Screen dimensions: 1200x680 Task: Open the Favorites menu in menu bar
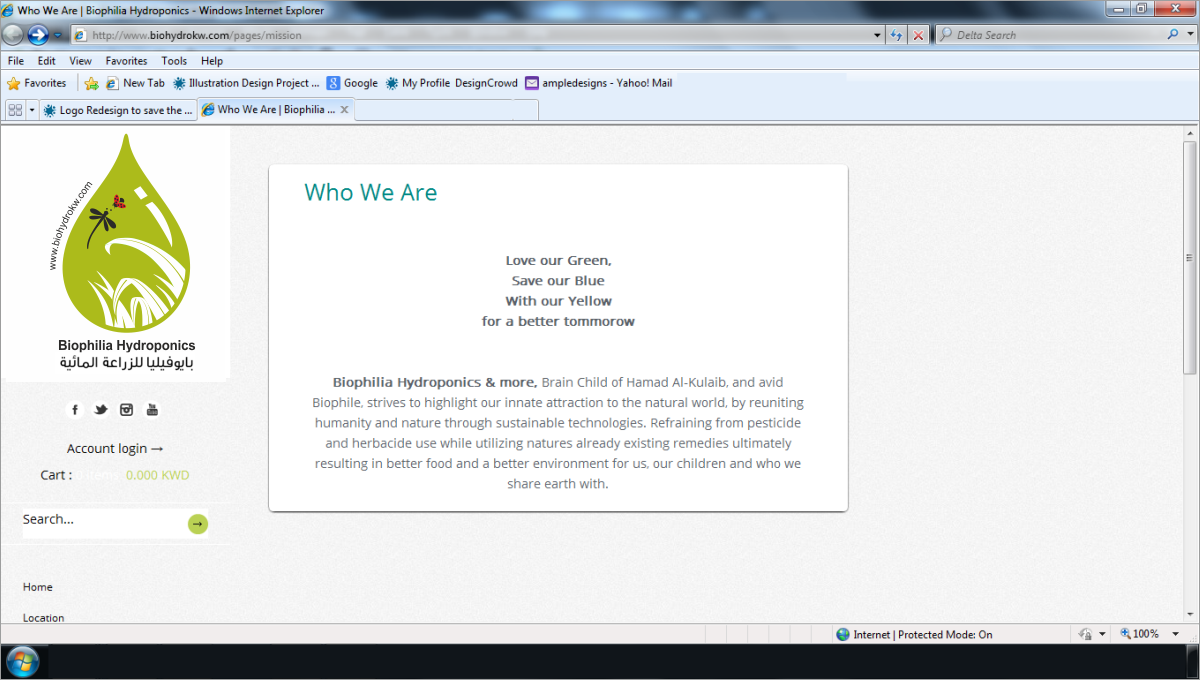click(x=126, y=61)
